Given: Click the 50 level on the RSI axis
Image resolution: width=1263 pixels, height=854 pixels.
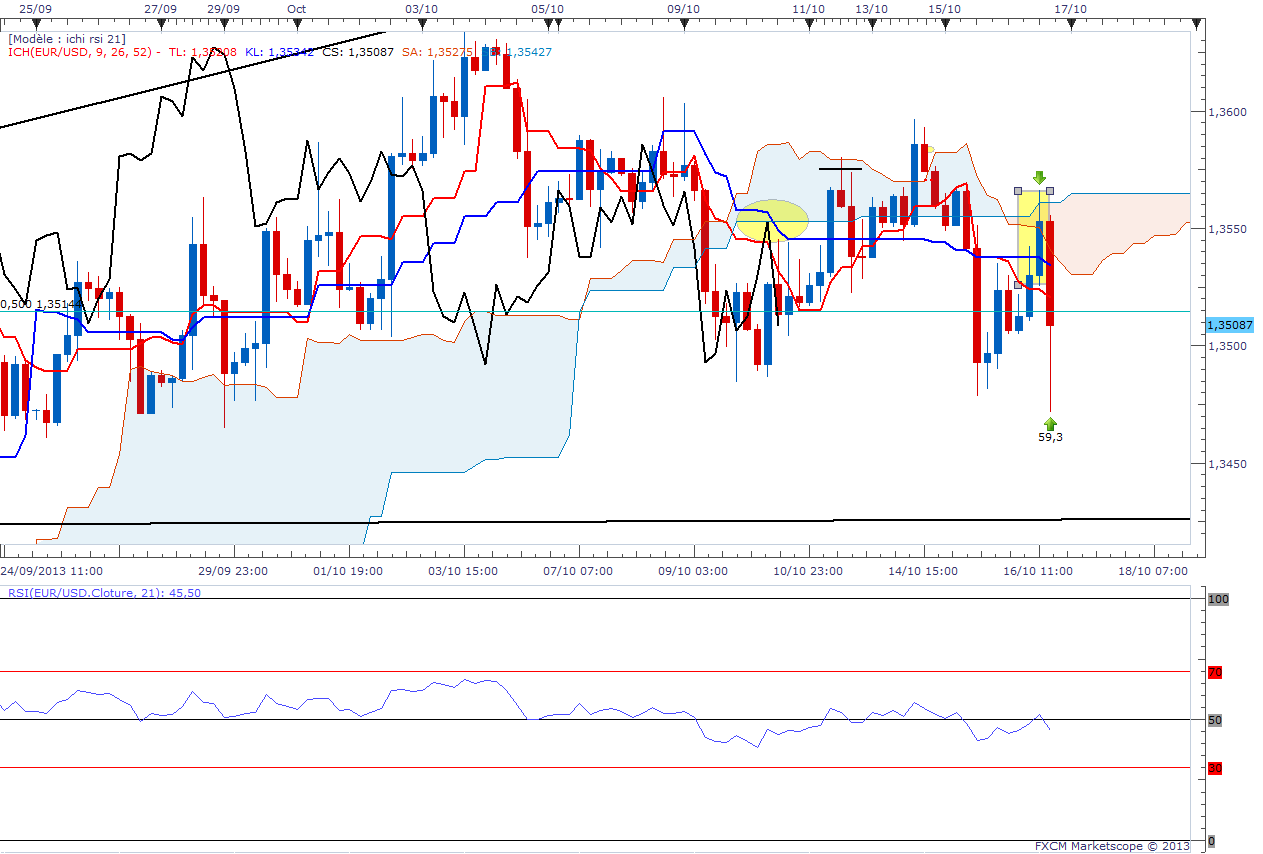Looking at the screenshot, I should [x=1215, y=720].
